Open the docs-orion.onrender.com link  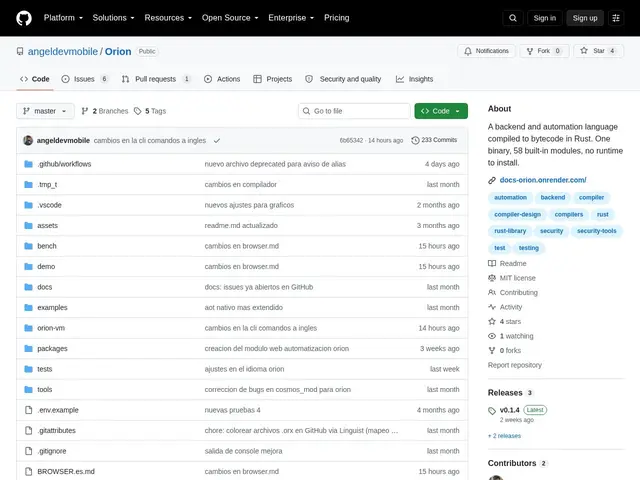coord(543,180)
